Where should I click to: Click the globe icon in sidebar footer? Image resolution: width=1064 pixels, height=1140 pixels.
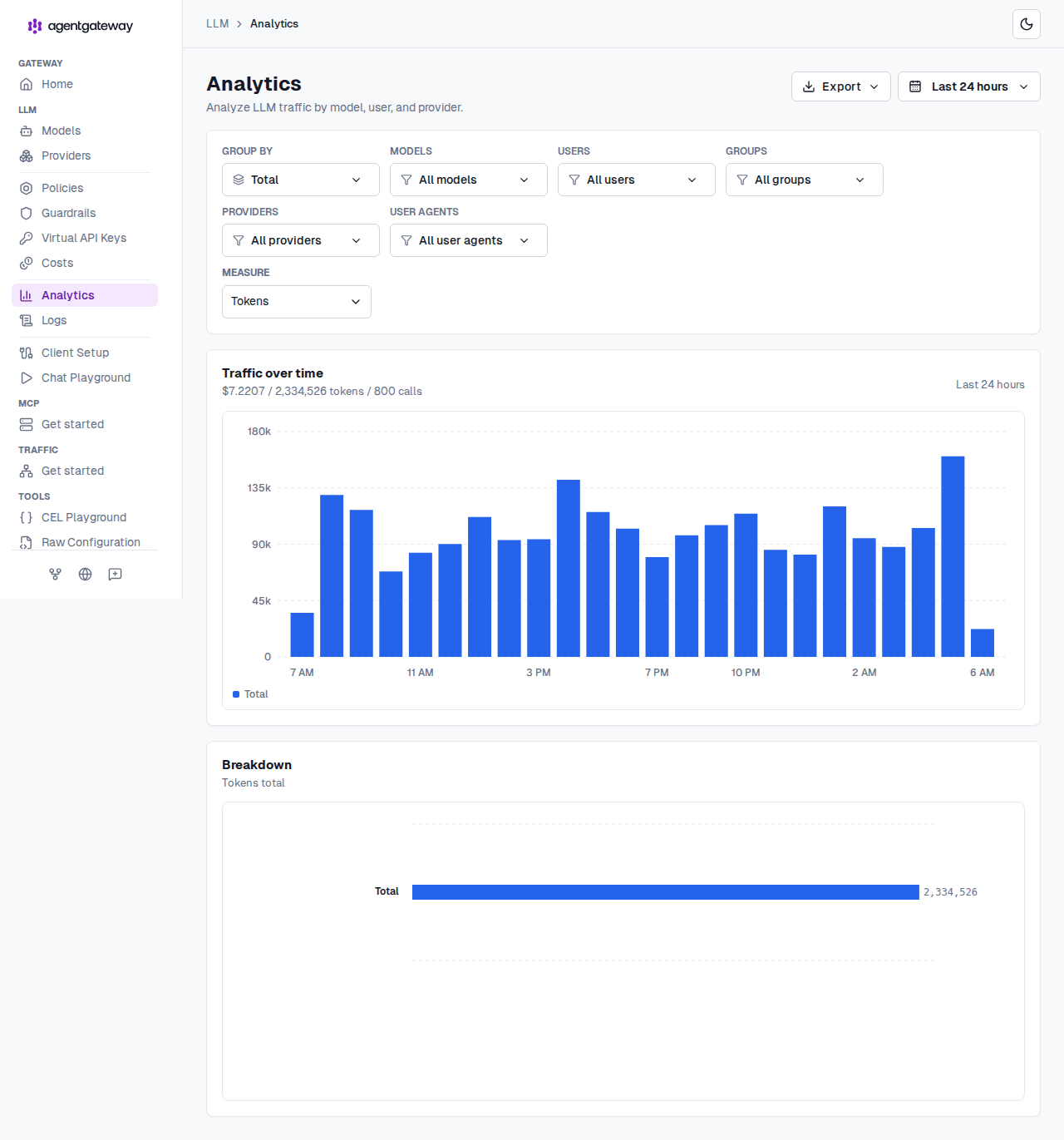tap(86, 574)
